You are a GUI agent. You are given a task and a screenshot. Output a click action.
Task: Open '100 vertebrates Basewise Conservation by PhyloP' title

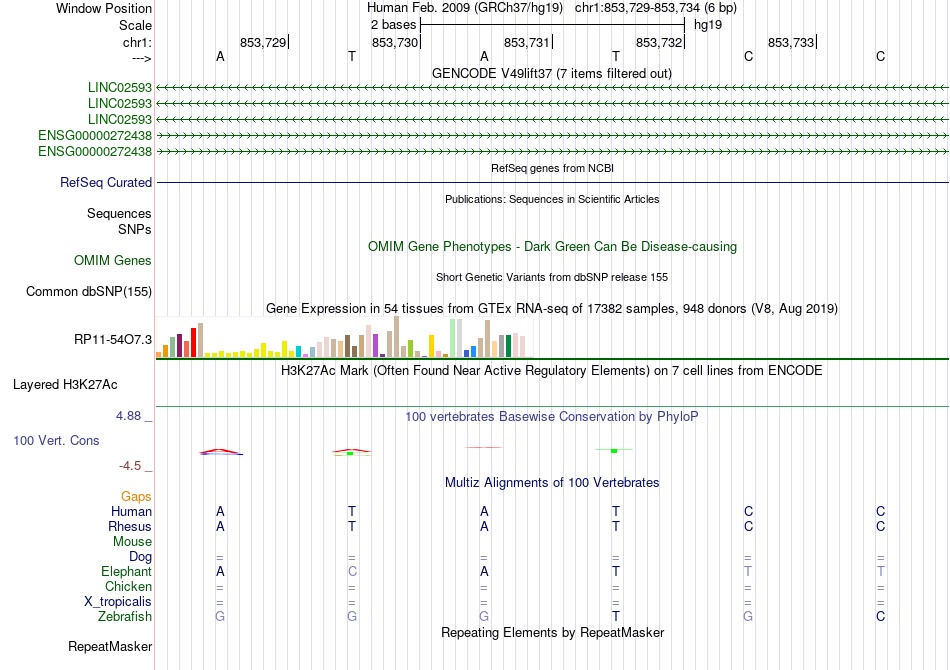(x=552, y=417)
